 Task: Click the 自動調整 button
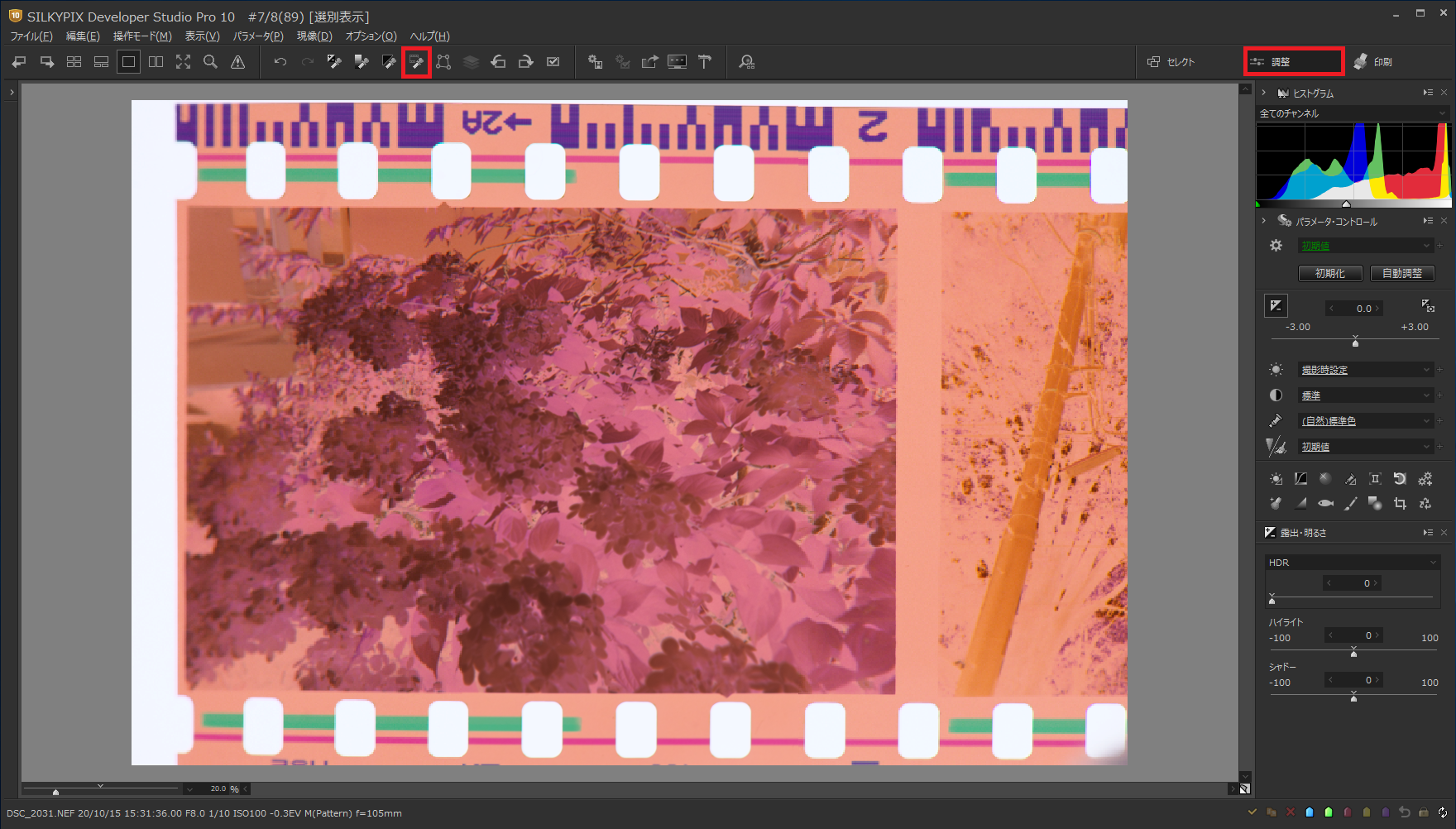pos(1402,273)
